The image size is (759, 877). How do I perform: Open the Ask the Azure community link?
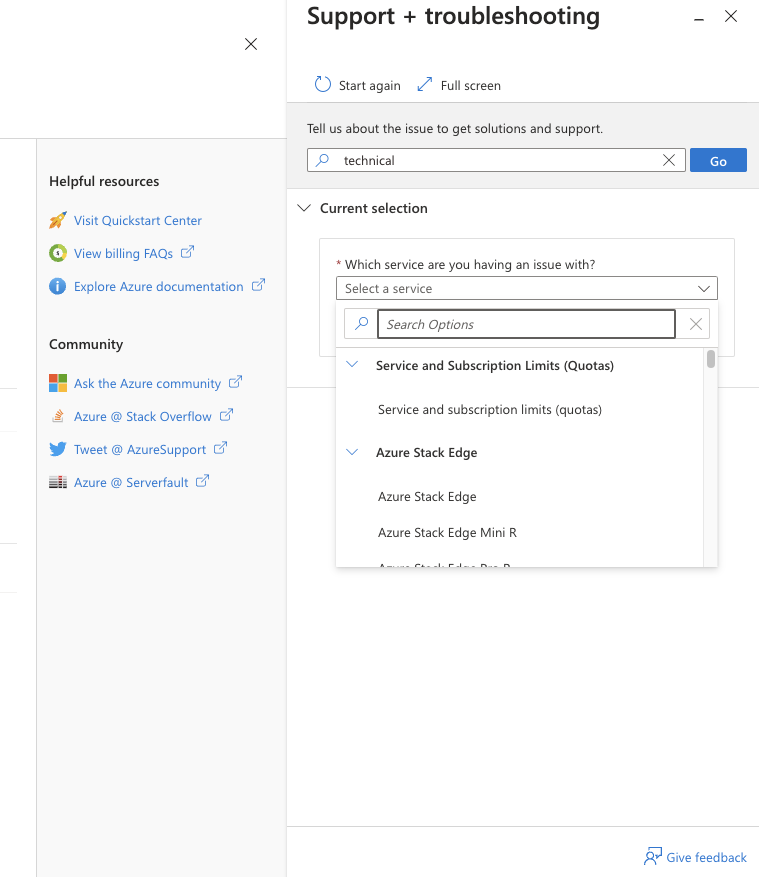[x=147, y=383]
